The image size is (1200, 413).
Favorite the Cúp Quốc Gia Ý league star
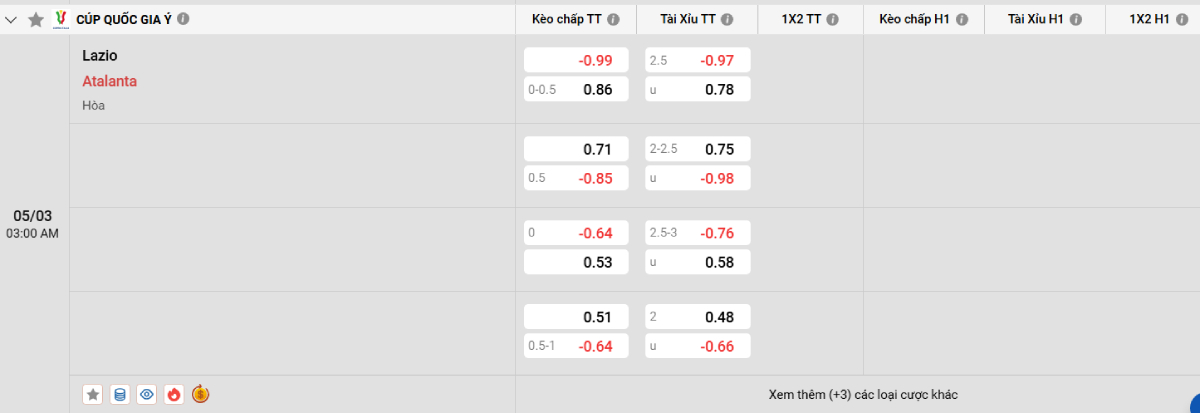coord(36,19)
